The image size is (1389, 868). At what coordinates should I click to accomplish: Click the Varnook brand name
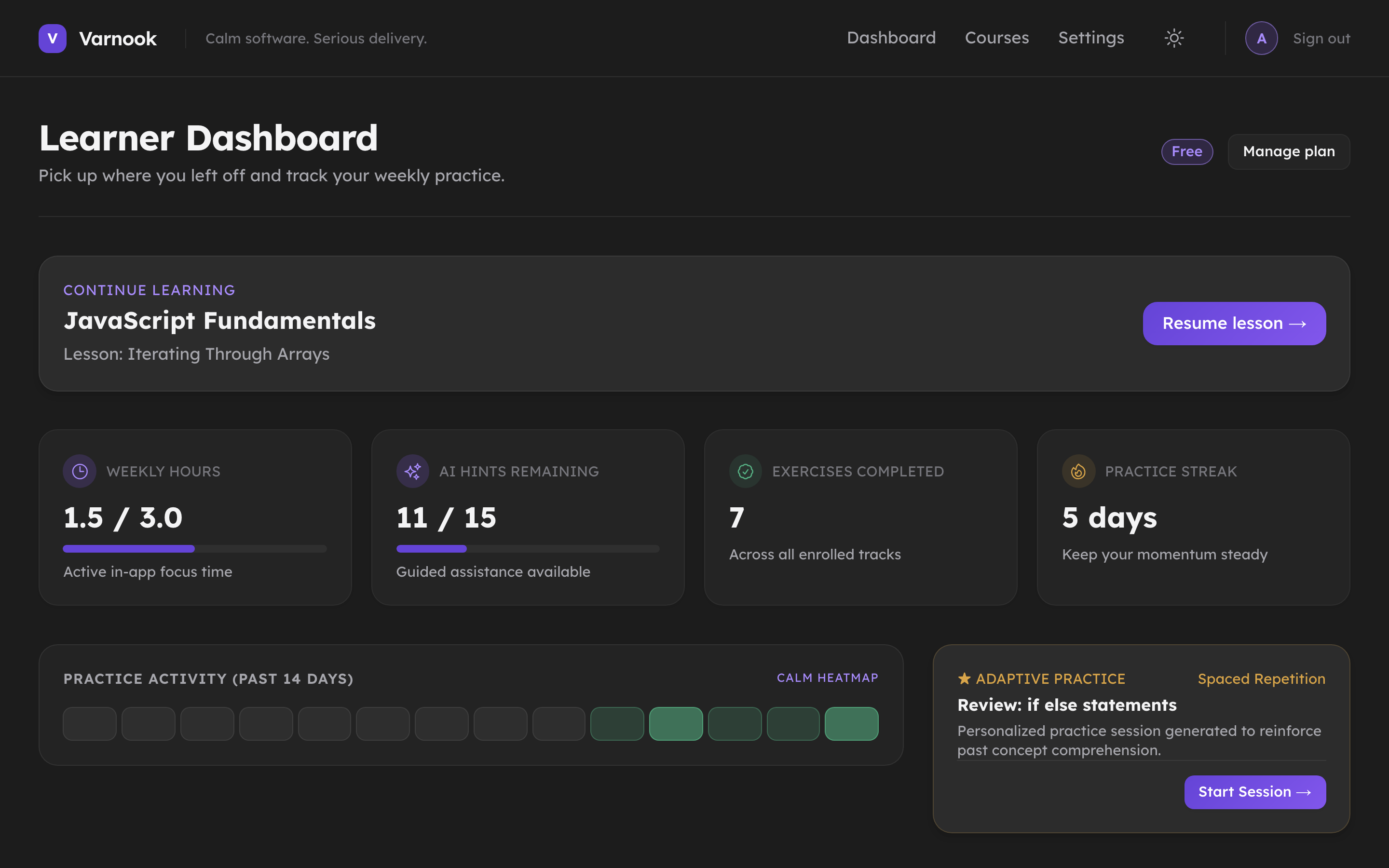(118, 39)
